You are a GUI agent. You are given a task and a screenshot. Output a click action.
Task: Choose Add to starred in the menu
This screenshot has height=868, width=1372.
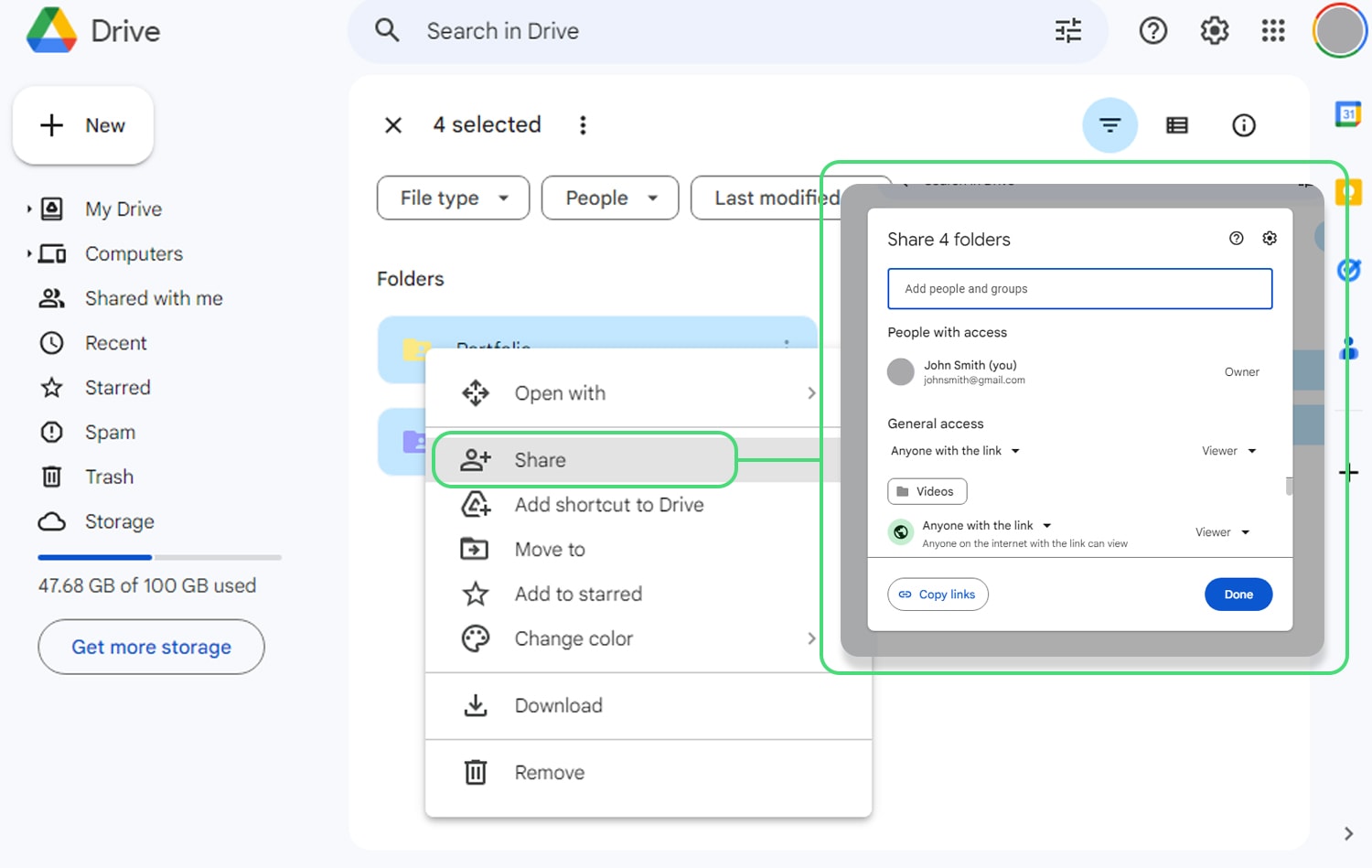point(577,594)
